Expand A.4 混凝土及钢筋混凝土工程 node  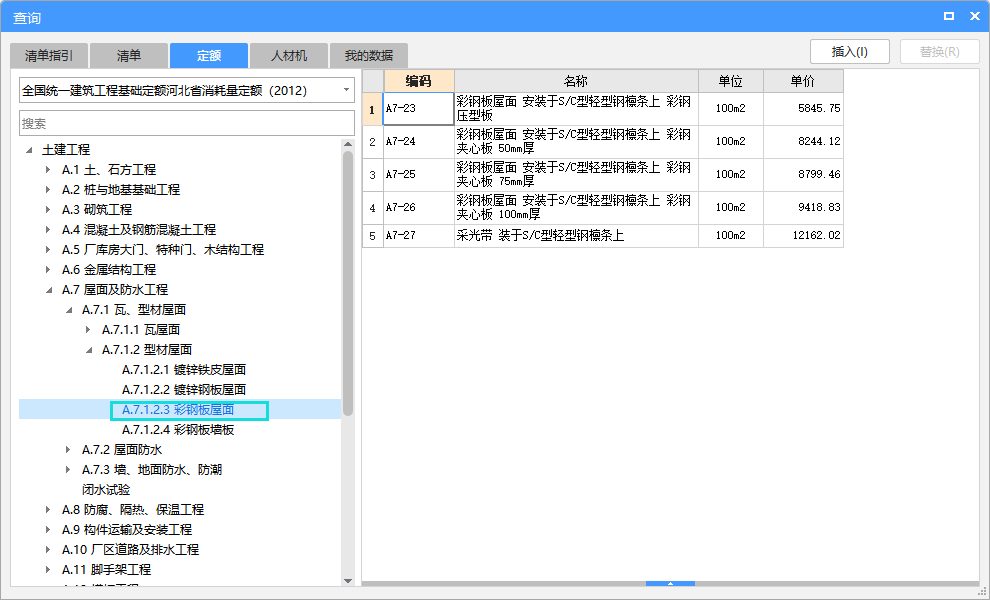point(49,229)
